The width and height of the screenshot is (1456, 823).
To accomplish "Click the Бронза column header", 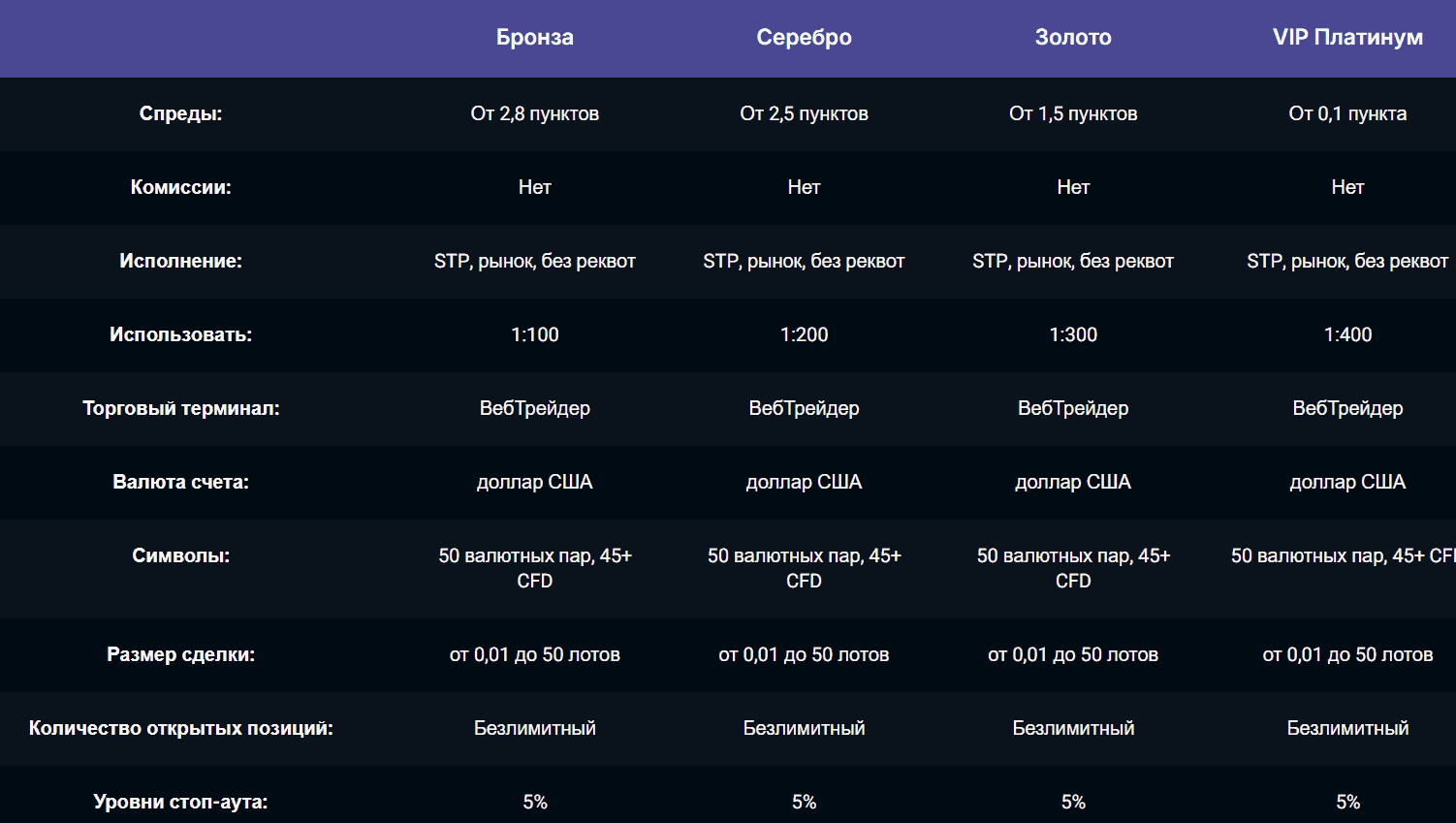I will pyautogui.click(x=534, y=38).
